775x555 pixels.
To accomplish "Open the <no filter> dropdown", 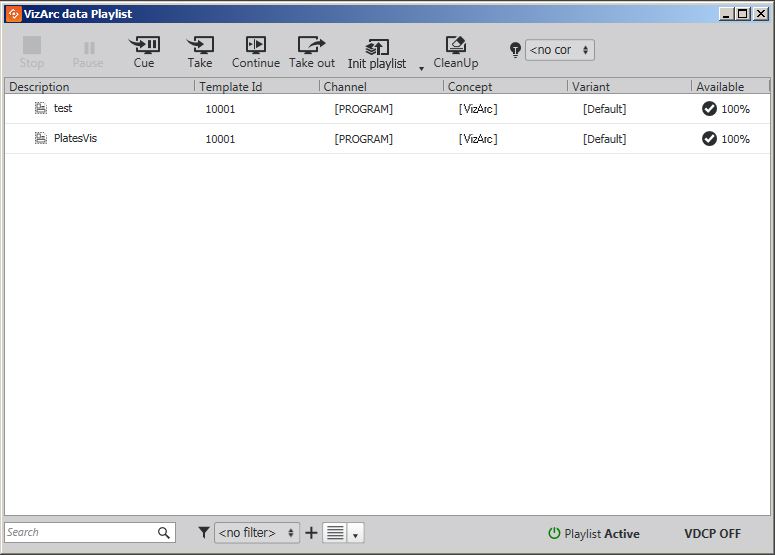I will pos(257,533).
